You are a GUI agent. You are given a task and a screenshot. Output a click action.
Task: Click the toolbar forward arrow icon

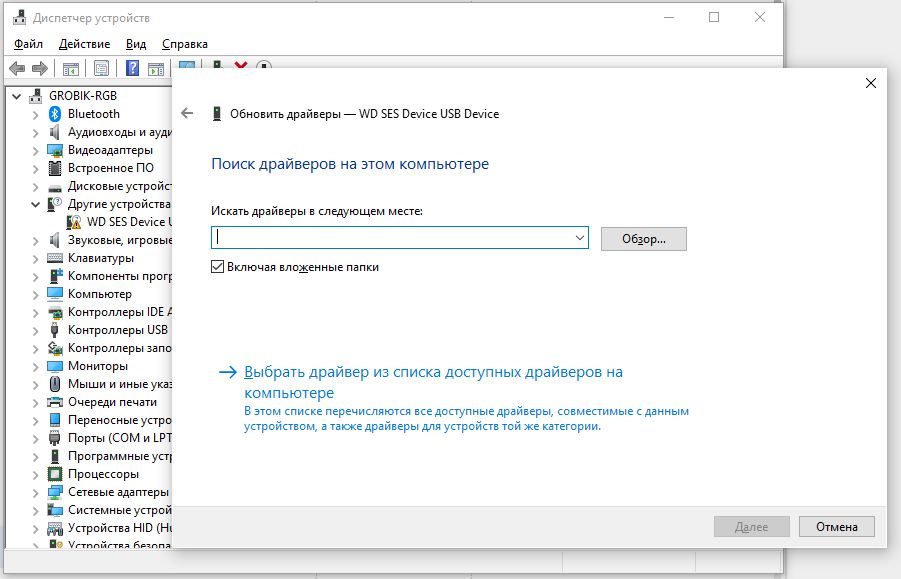pyautogui.click(x=40, y=68)
